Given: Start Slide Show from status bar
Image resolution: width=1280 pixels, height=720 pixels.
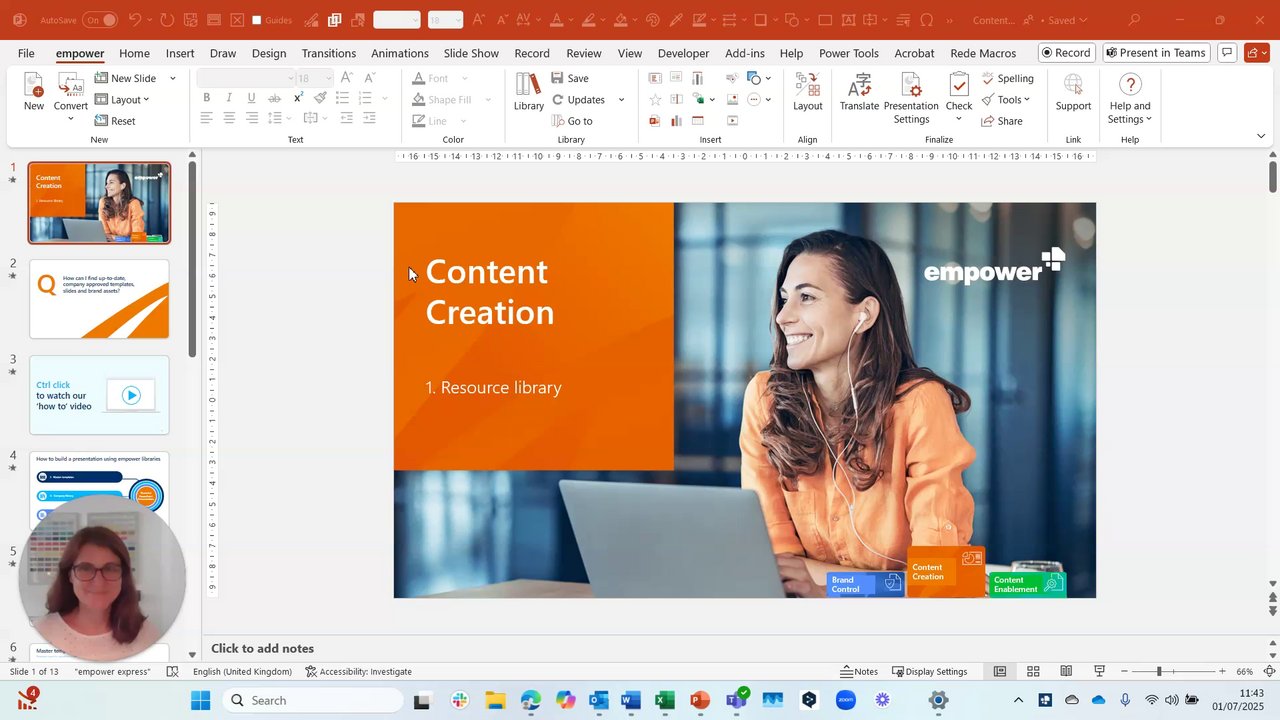Looking at the screenshot, I should pyautogui.click(x=1099, y=671).
